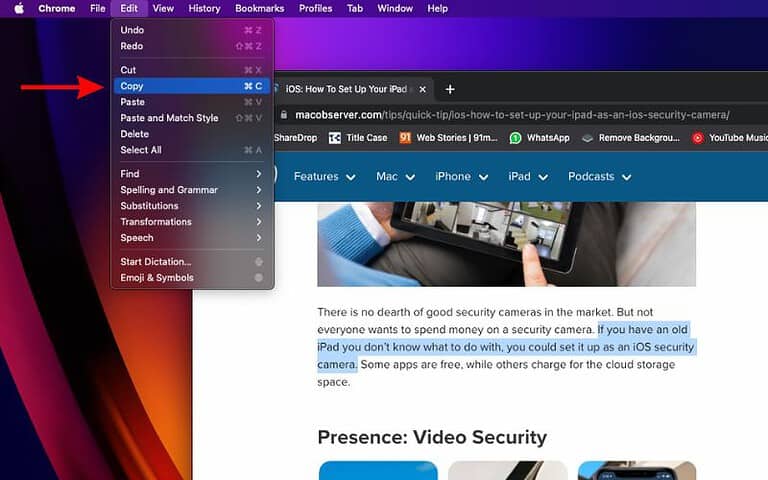Open the Bookmarks menu in menu bar

tap(259, 8)
